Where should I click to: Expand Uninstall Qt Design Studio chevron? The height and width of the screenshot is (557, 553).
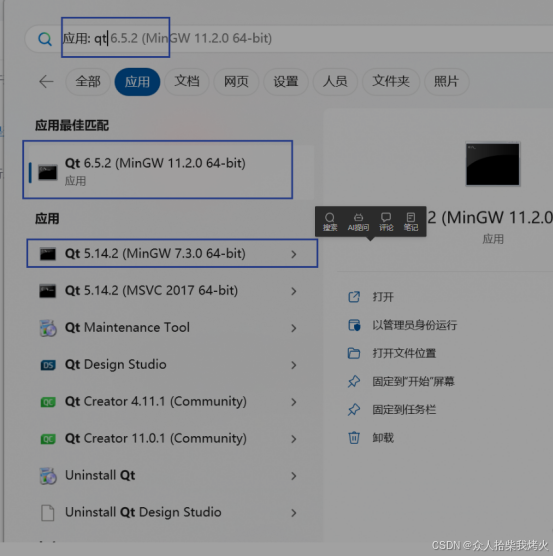[x=294, y=513]
